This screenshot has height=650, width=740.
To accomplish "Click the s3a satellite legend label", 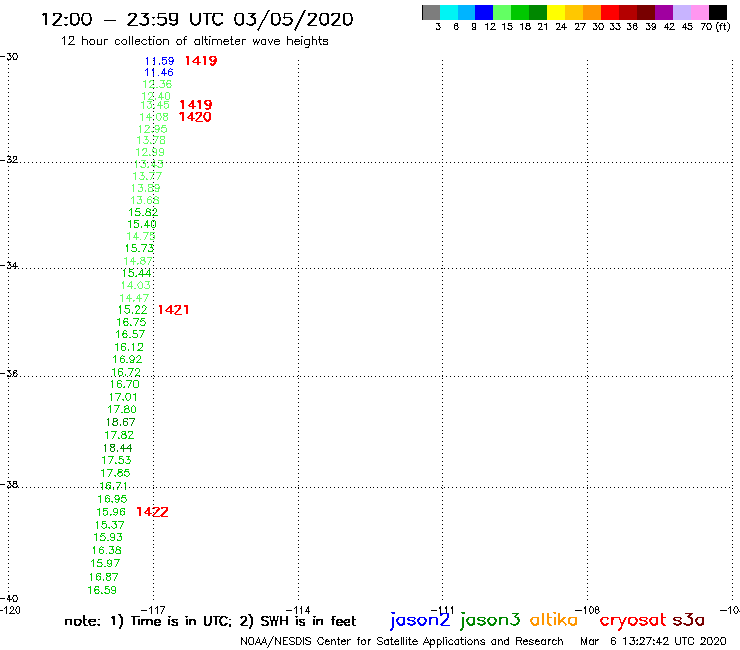I will tap(688, 620).
